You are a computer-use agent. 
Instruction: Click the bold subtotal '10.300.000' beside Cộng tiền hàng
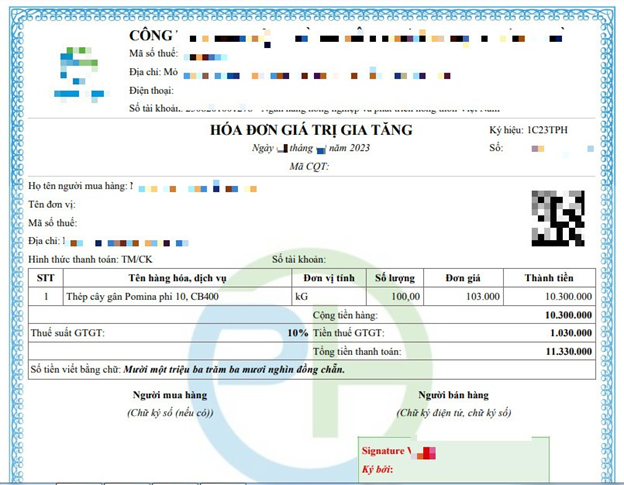[x=568, y=315]
